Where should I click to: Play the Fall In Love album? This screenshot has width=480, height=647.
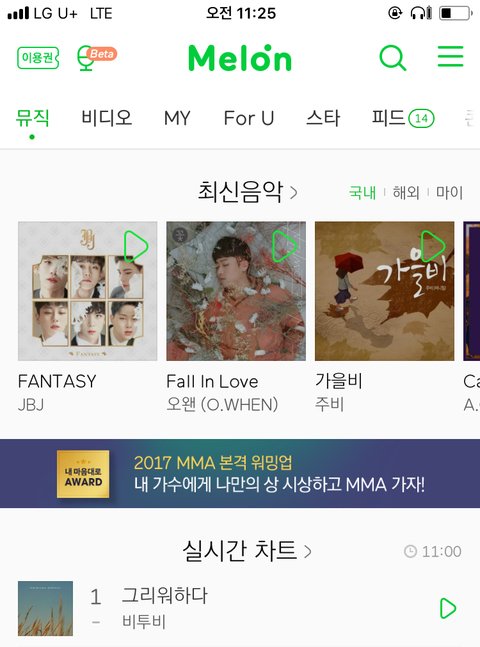tap(284, 246)
